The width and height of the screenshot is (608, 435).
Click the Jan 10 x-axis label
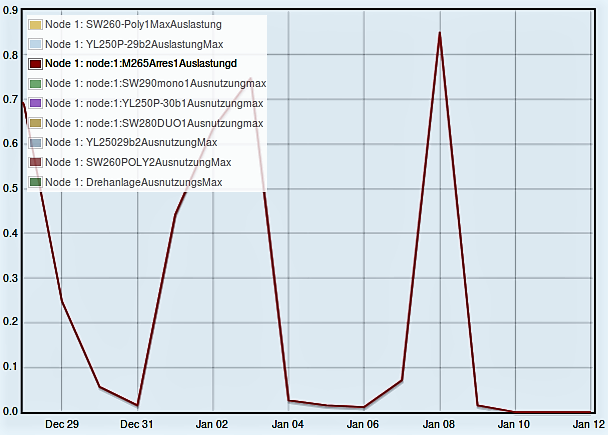[x=515, y=424]
